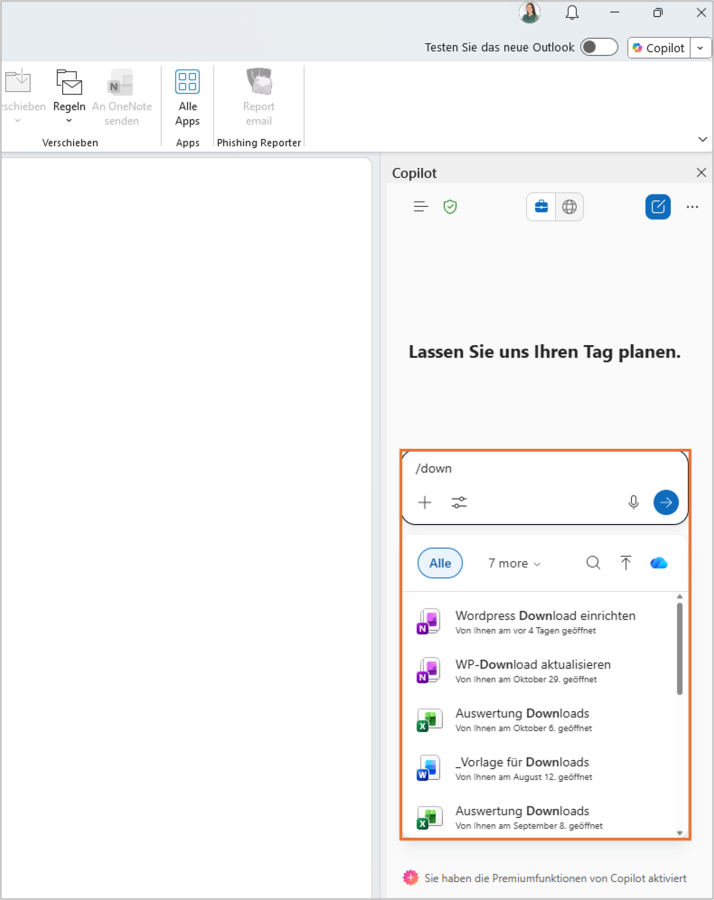Click the green shield protection icon
This screenshot has height=900, width=714.
pos(450,207)
